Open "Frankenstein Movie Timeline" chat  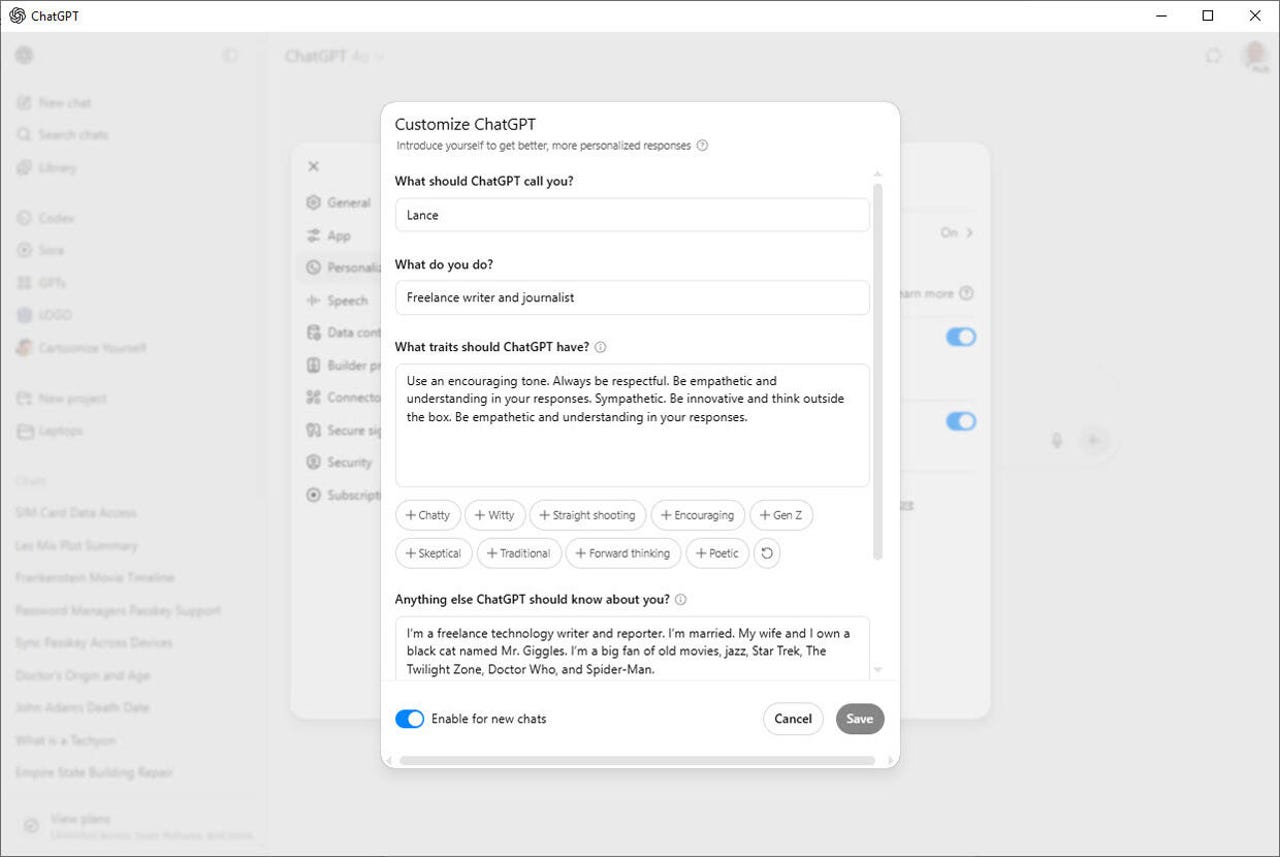click(x=95, y=578)
